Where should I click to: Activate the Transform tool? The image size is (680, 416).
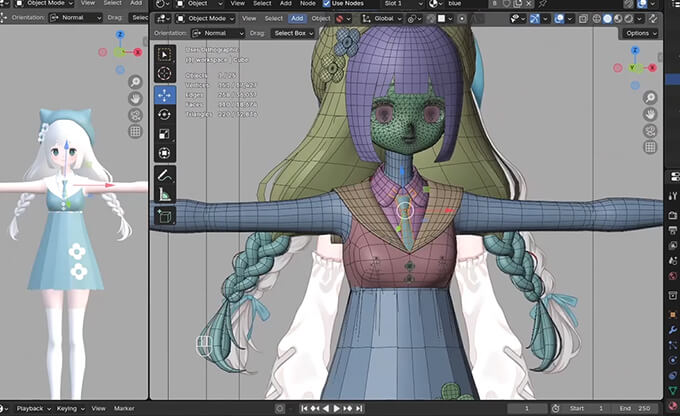point(164,153)
